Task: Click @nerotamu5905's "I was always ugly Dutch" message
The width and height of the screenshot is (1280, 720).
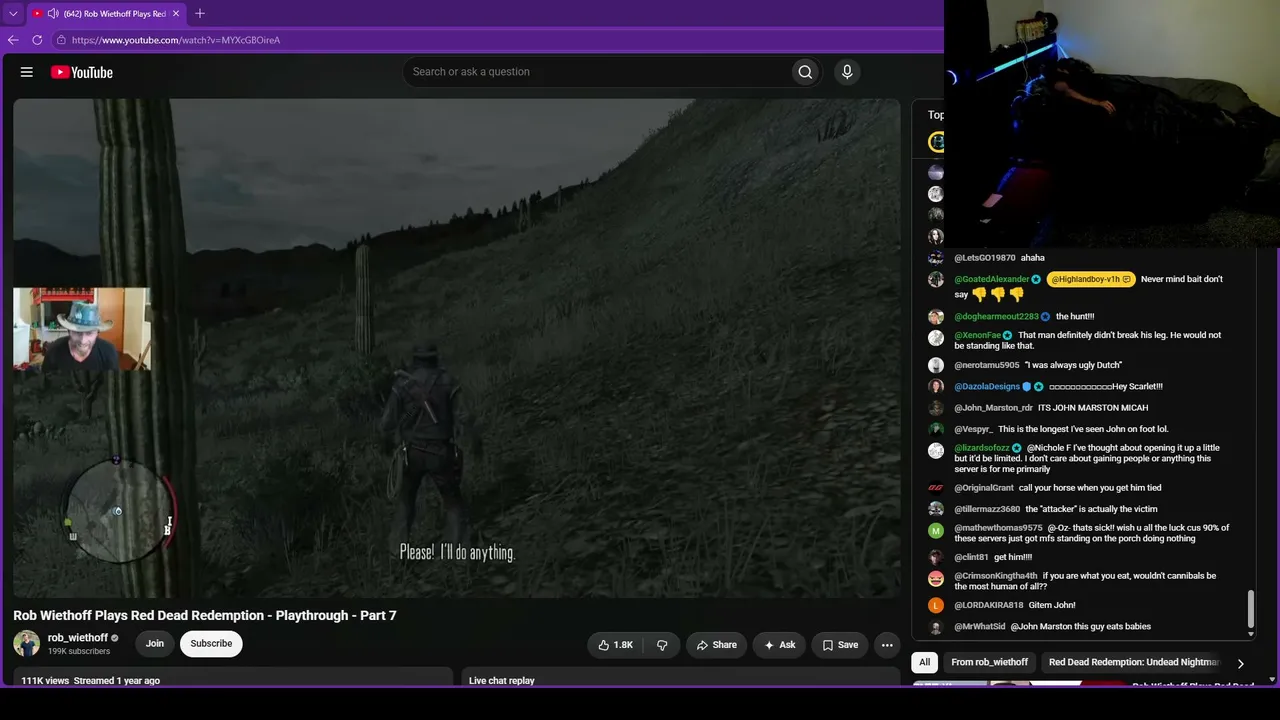Action: coord(1074,365)
